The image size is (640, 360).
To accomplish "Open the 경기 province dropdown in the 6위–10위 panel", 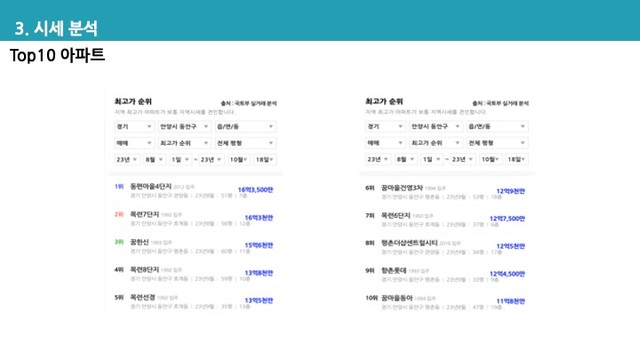I will coord(385,127).
